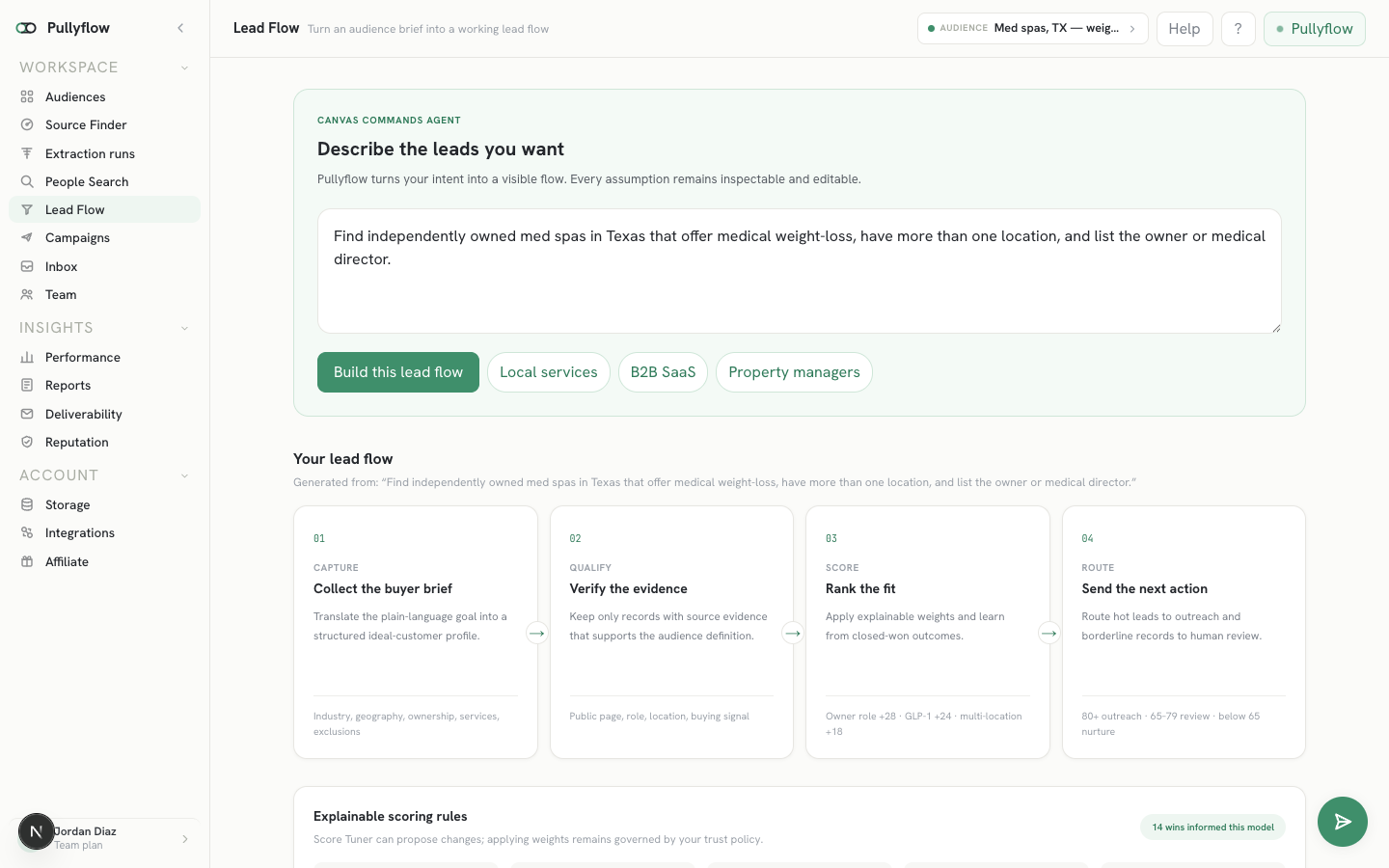Open the Inbox

coord(104,266)
